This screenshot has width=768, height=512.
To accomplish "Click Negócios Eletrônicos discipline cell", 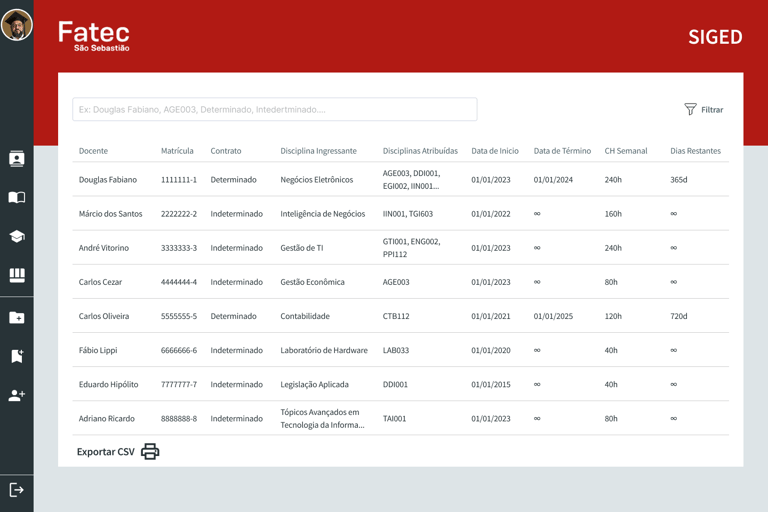I will (316, 180).
